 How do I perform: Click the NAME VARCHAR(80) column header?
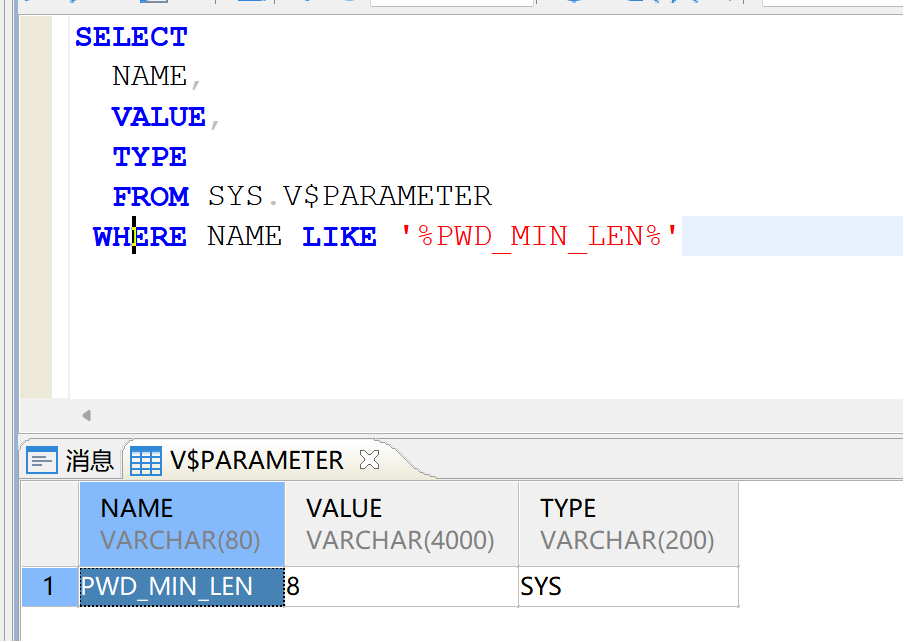tap(182, 524)
